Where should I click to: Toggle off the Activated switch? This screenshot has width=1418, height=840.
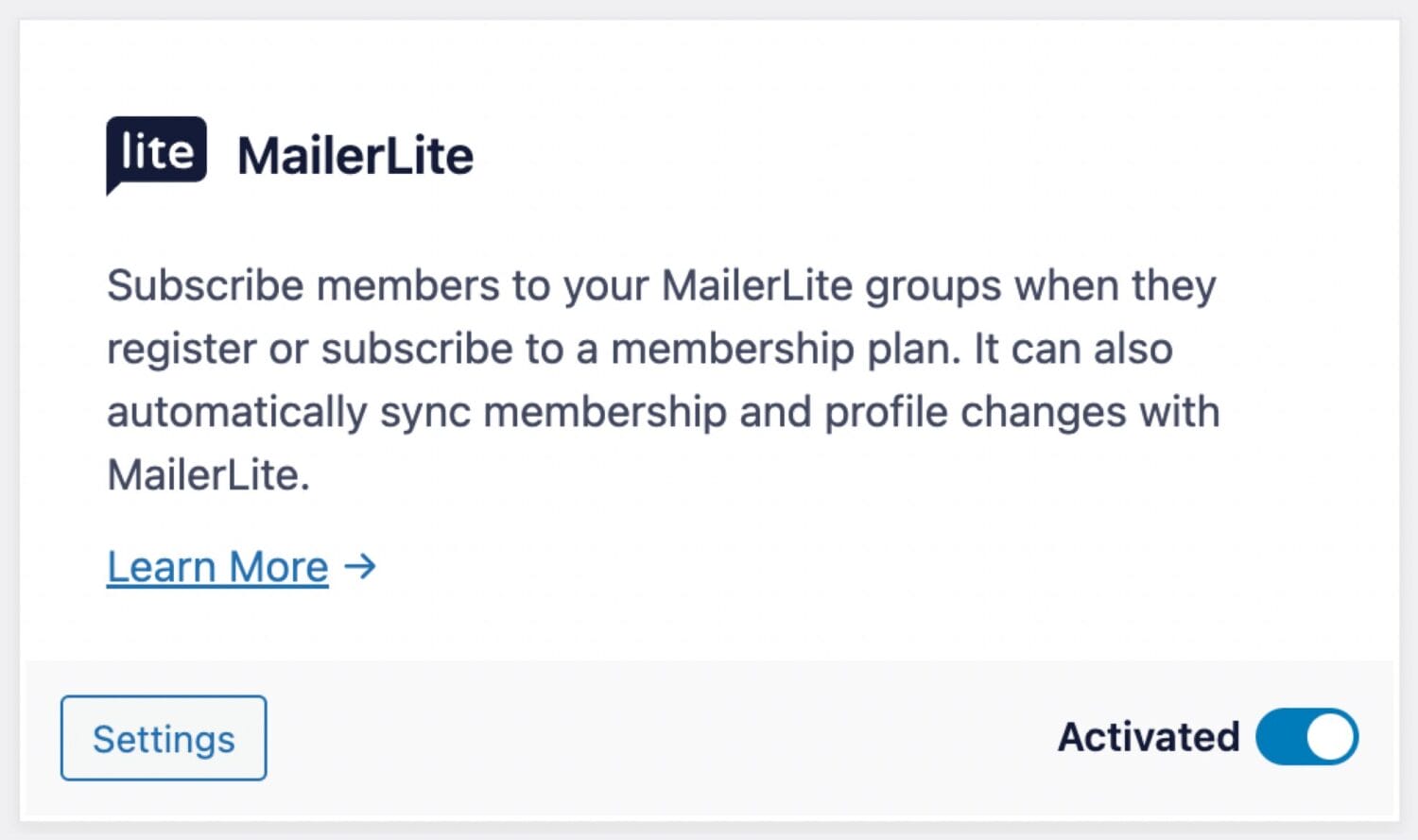pyautogui.click(x=1306, y=737)
